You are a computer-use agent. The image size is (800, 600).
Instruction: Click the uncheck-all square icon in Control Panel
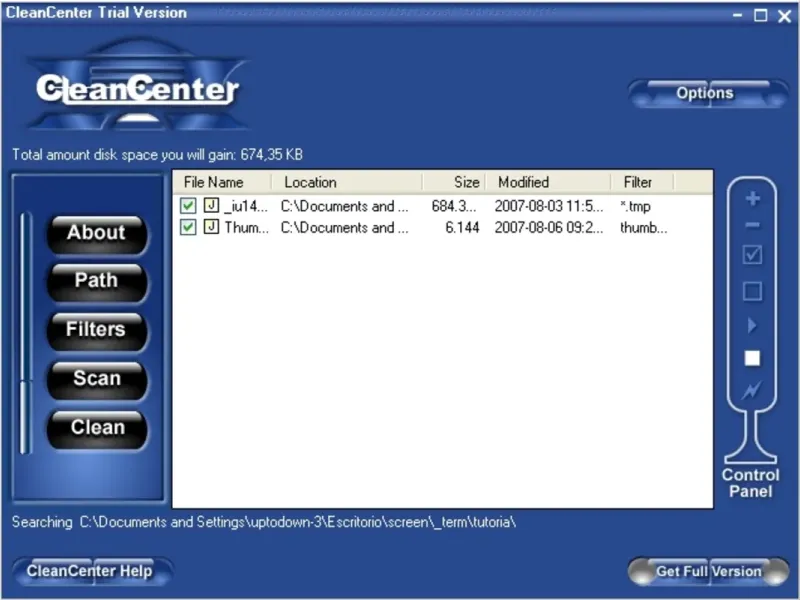[753, 291]
